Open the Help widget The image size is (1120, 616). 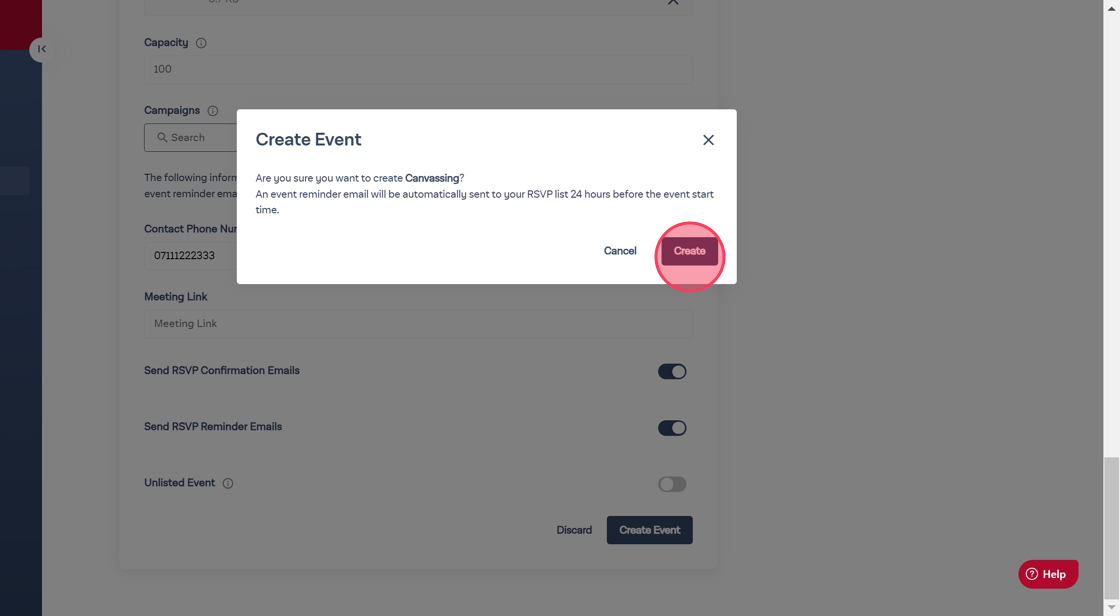[1047, 574]
